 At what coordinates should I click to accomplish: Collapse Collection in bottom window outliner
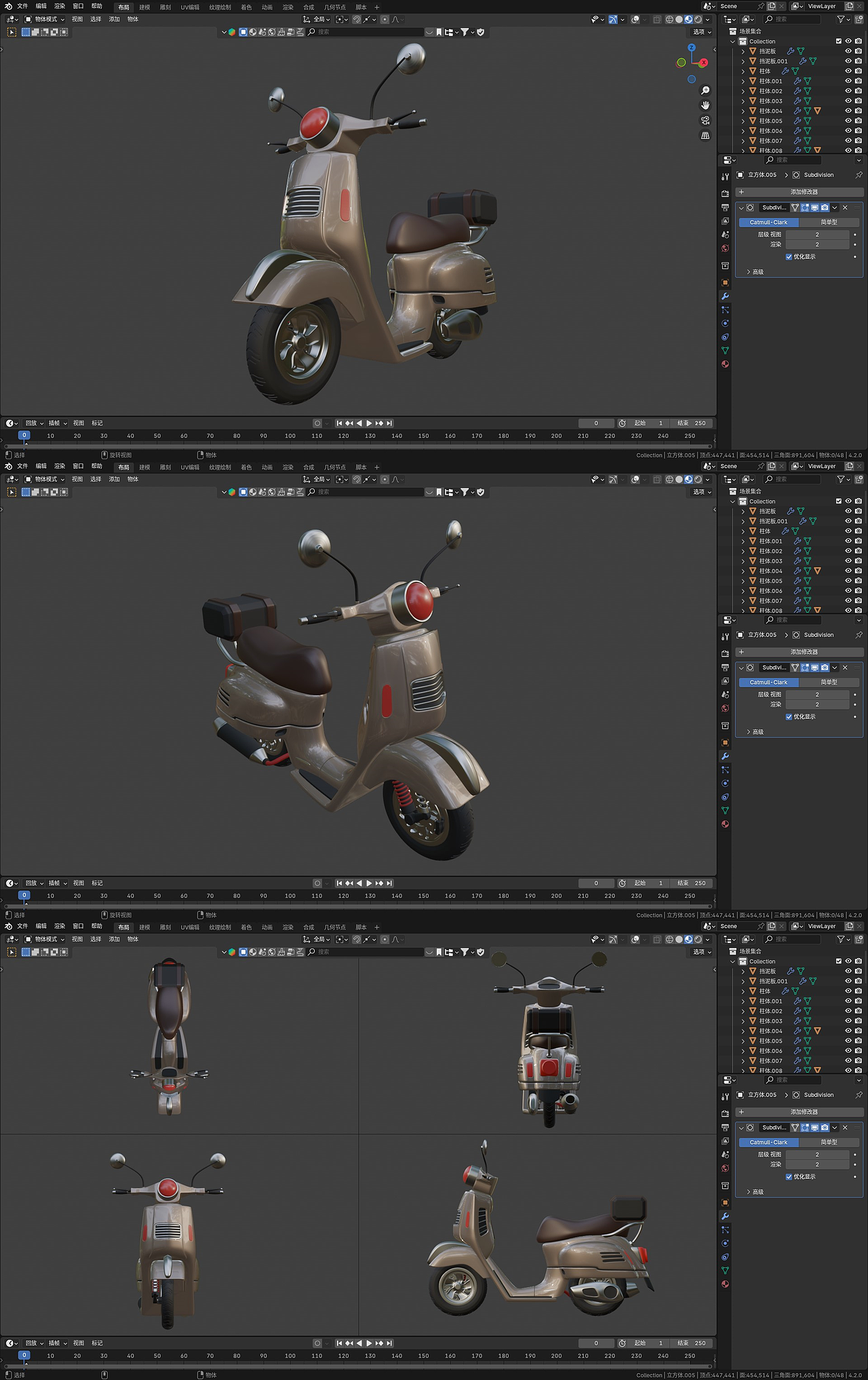tap(733, 961)
